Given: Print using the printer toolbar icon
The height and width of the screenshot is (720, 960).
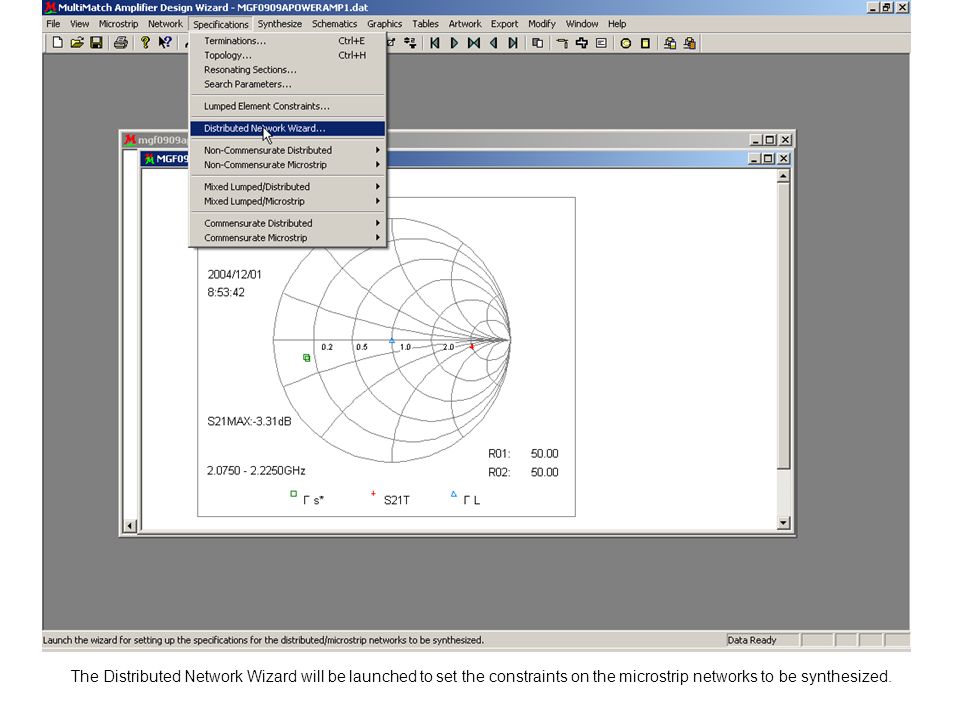Looking at the screenshot, I should pyautogui.click(x=121, y=43).
